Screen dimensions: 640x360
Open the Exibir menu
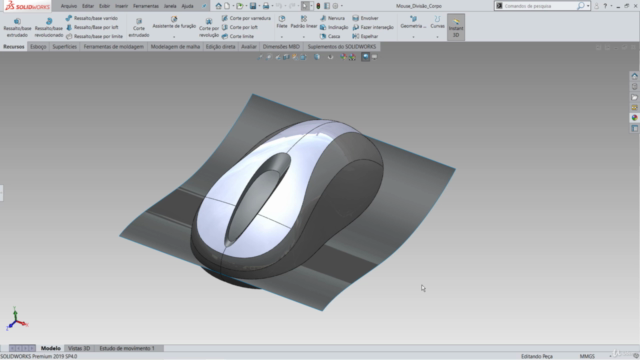pos(104,6)
